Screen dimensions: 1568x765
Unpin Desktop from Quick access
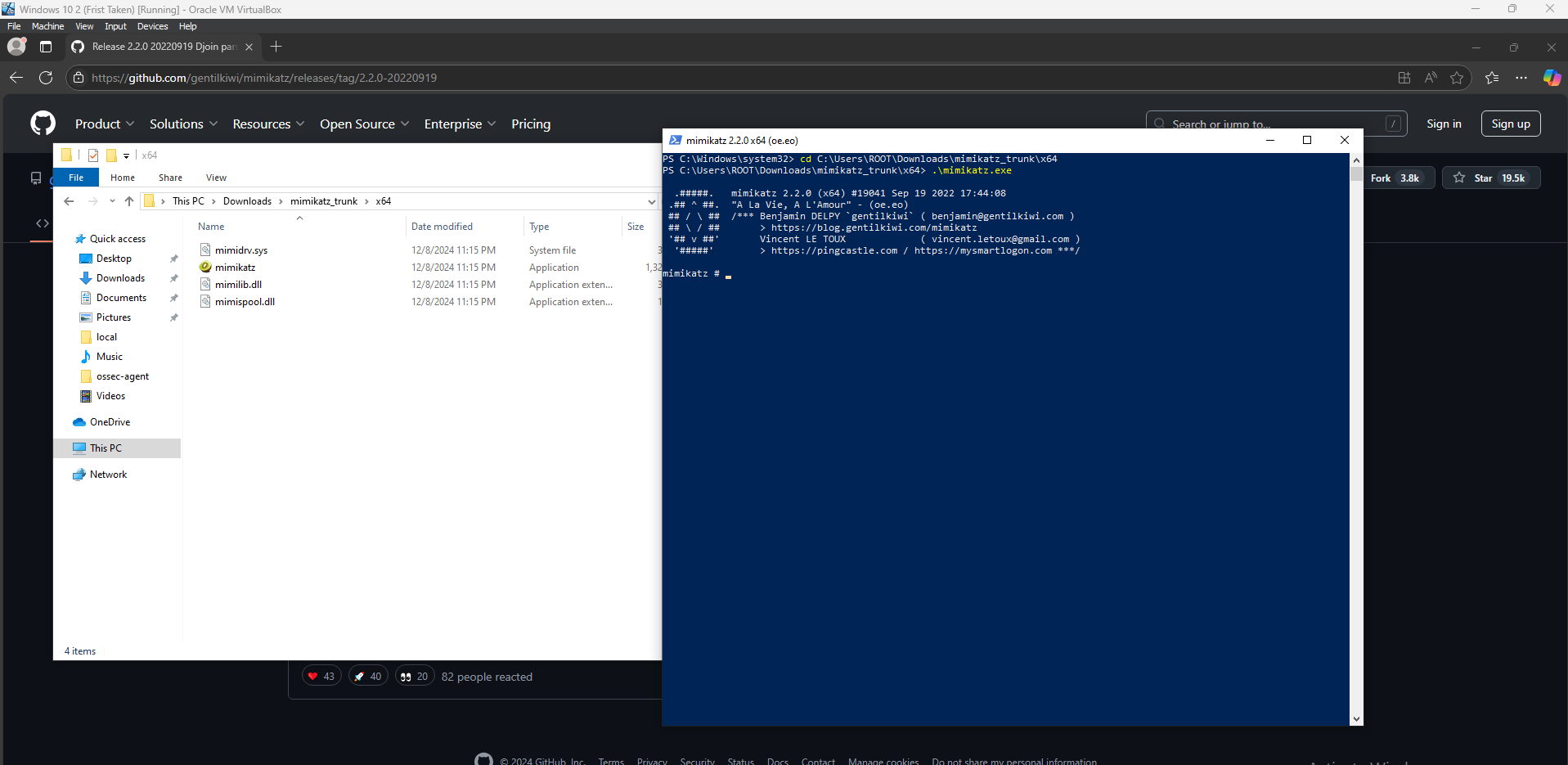coord(173,258)
